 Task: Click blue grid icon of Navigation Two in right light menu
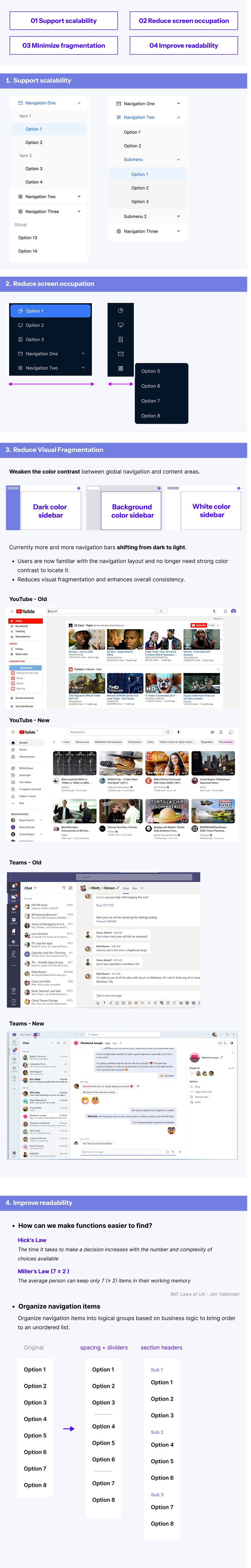[119, 117]
